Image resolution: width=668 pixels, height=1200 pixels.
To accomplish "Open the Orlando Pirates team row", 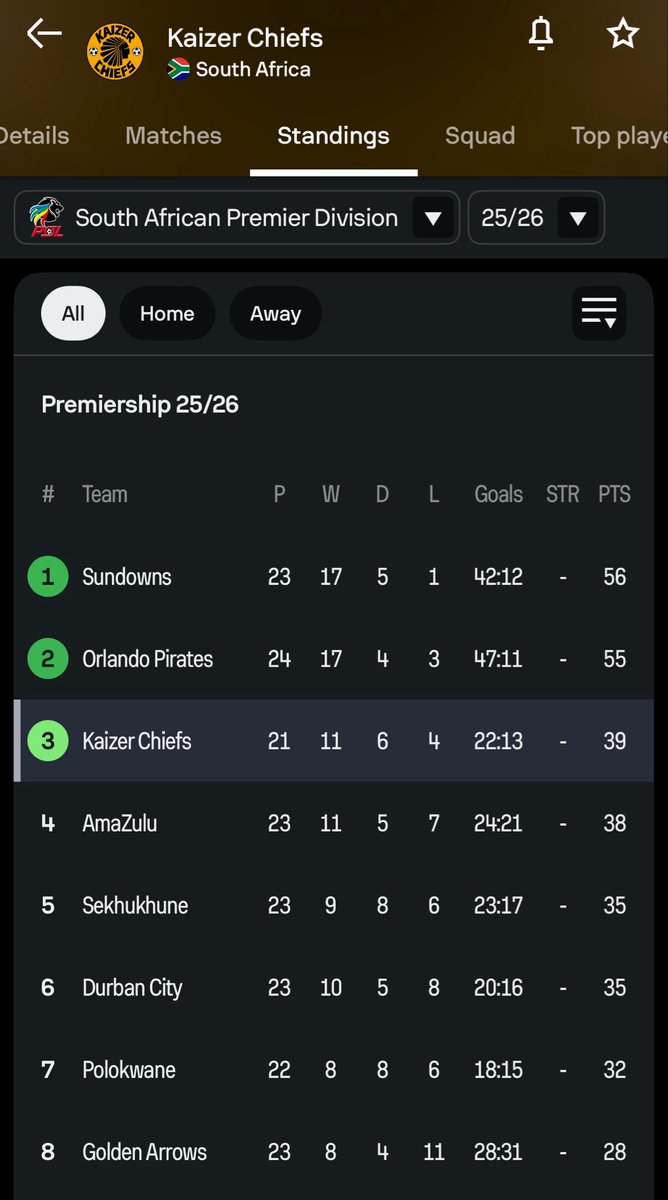I will [334, 659].
